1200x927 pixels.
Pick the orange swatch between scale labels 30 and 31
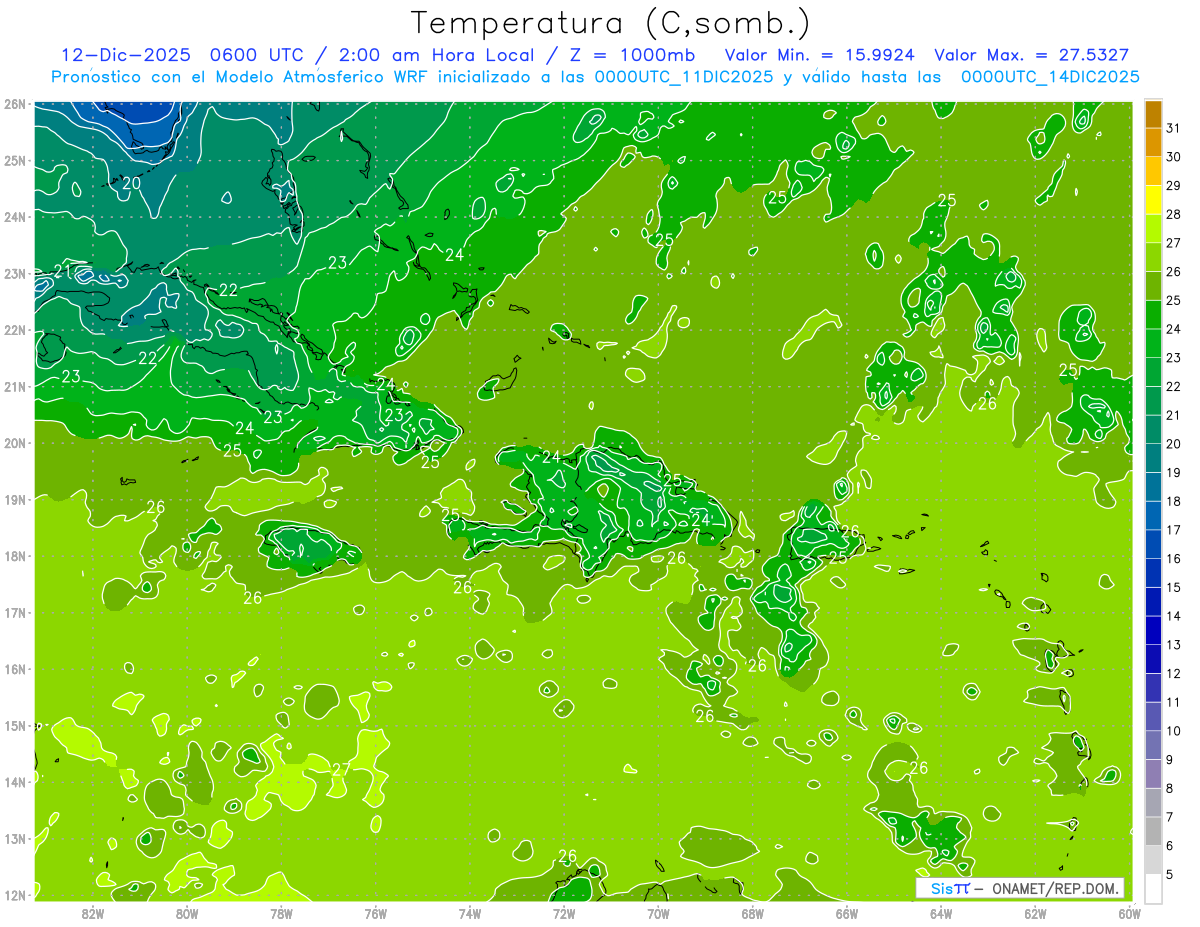coord(1153,143)
